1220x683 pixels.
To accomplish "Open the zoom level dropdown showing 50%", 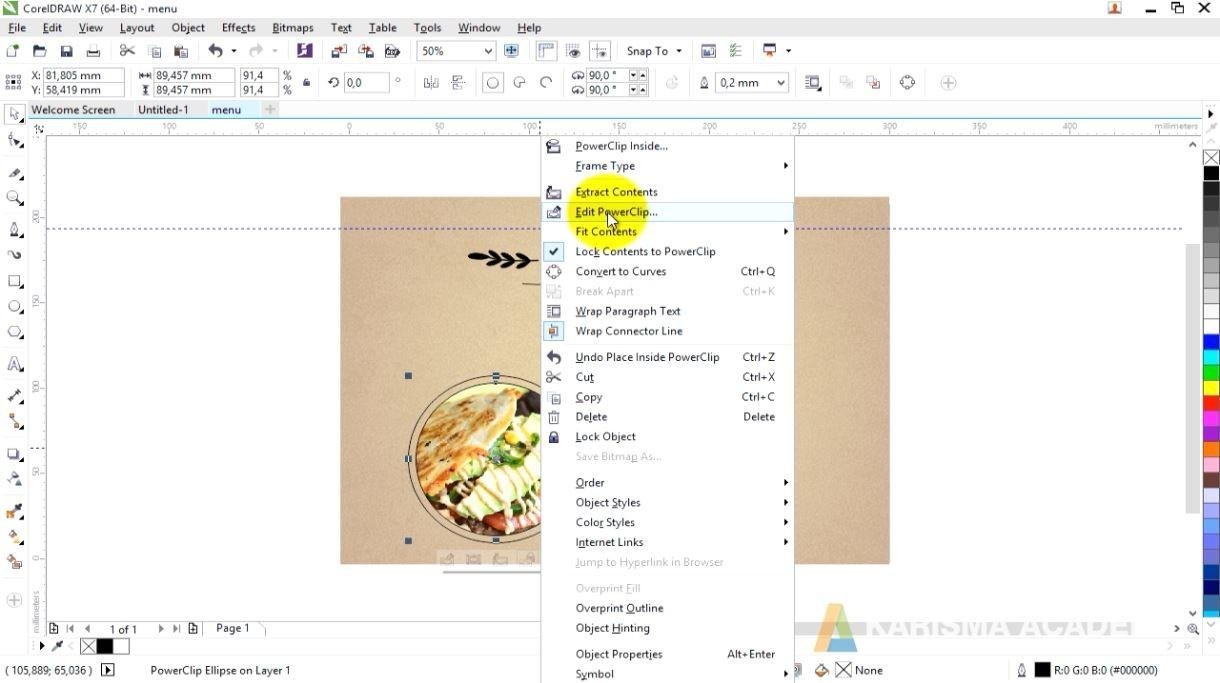I will [x=489, y=50].
